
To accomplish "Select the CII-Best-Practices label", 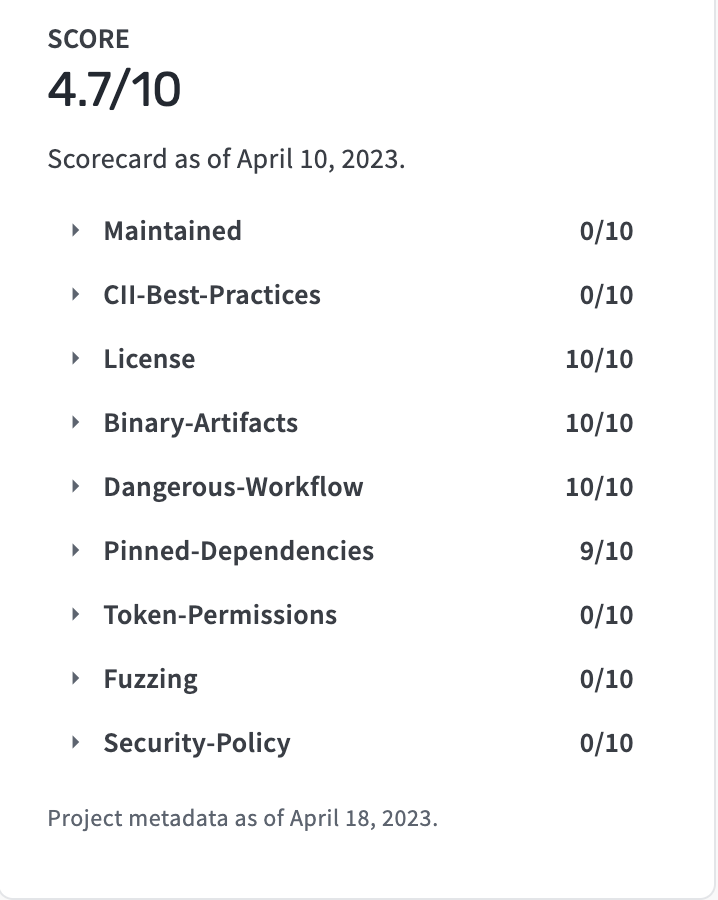I will pyautogui.click(x=212, y=295).
